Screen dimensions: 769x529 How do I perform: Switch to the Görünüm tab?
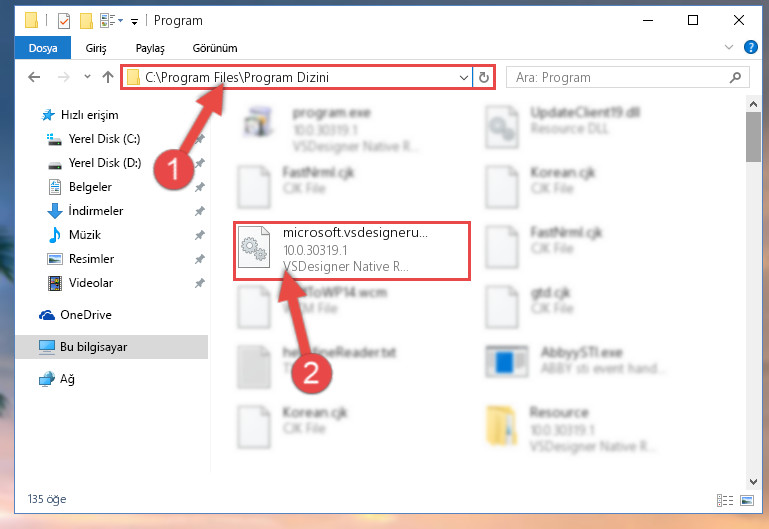coord(215,48)
